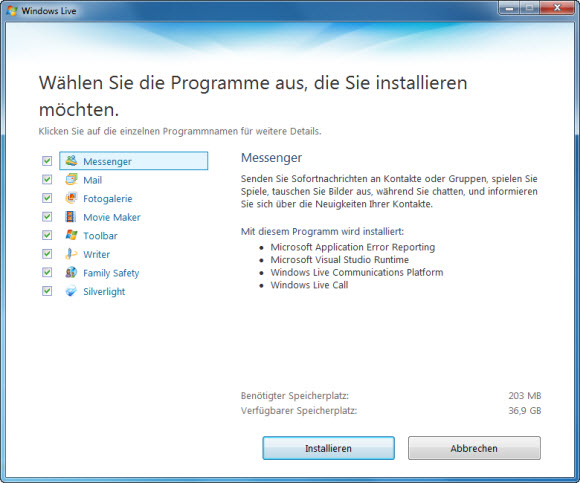Select the Fotogalerie program name
Viewport: 580px width, 483px height.
(x=108, y=199)
